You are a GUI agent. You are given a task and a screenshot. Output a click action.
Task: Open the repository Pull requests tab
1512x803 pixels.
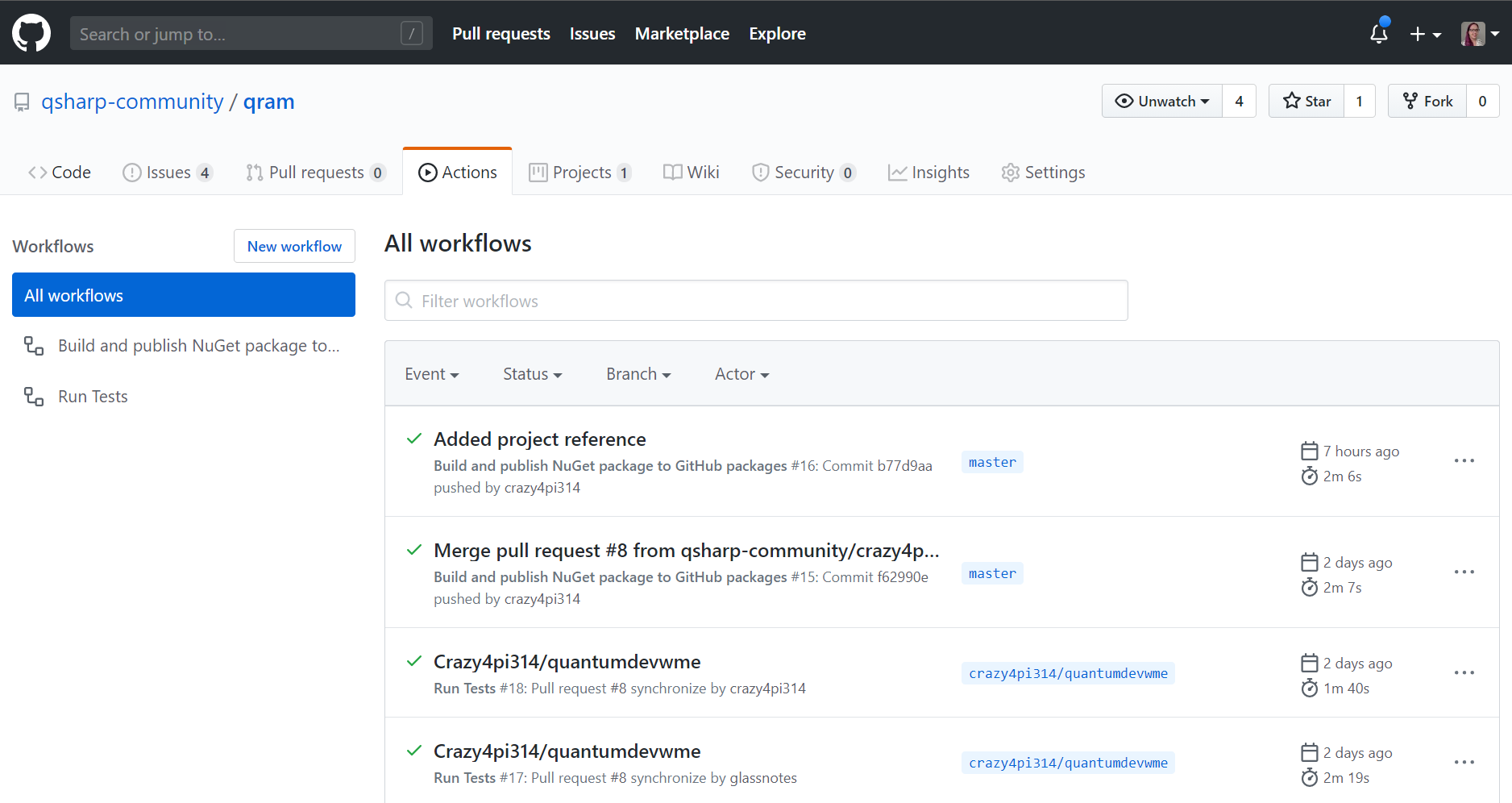coord(316,173)
